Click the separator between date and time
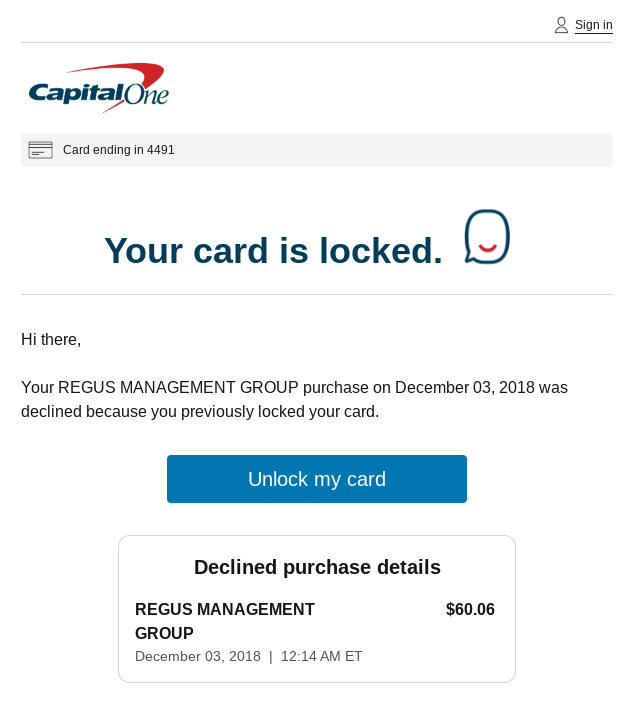The image size is (633, 712). click(x=271, y=657)
